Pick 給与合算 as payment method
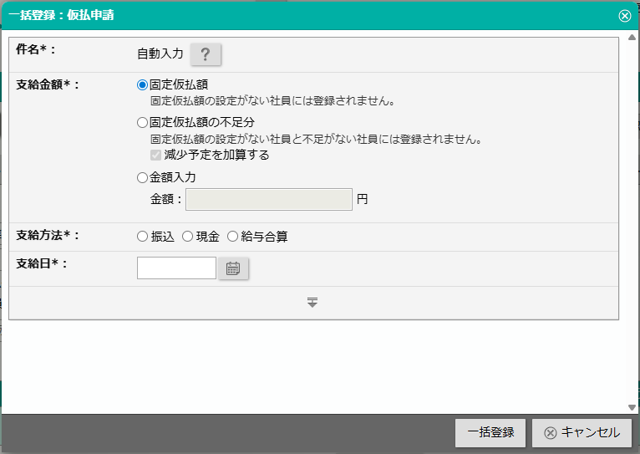Image resolution: width=640 pixels, height=454 pixels. [x=233, y=236]
